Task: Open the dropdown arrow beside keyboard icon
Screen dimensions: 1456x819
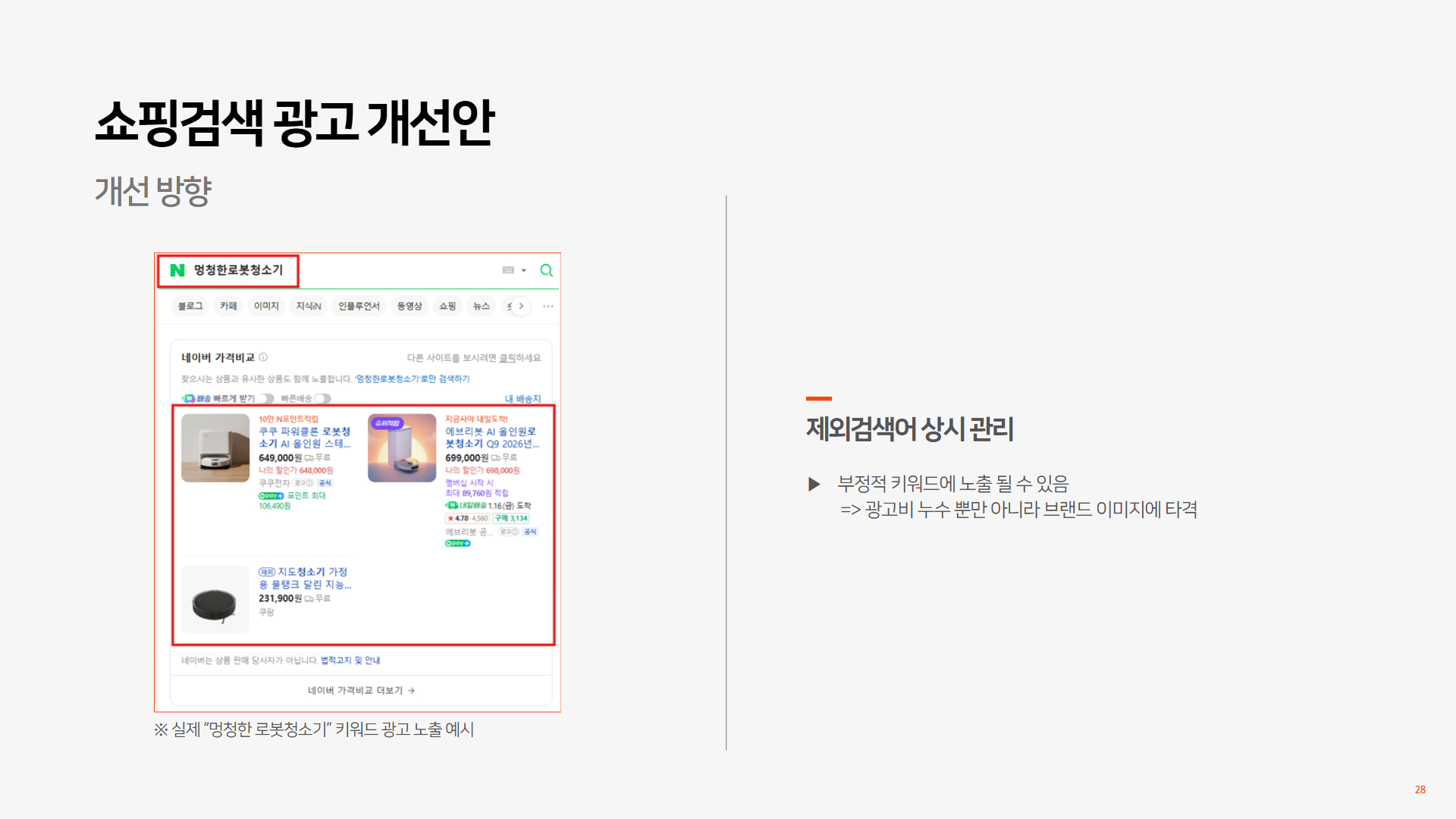Action: pos(524,271)
